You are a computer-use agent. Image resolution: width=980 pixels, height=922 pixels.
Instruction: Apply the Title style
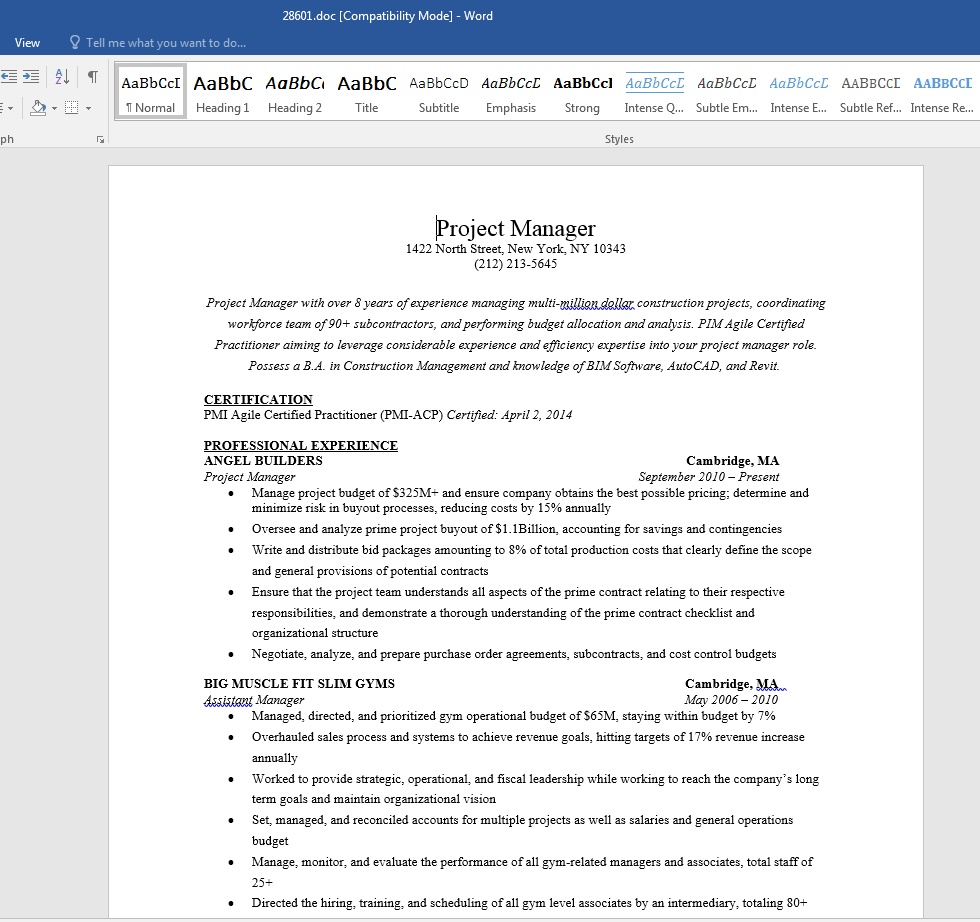pyautogui.click(x=366, y=92)
